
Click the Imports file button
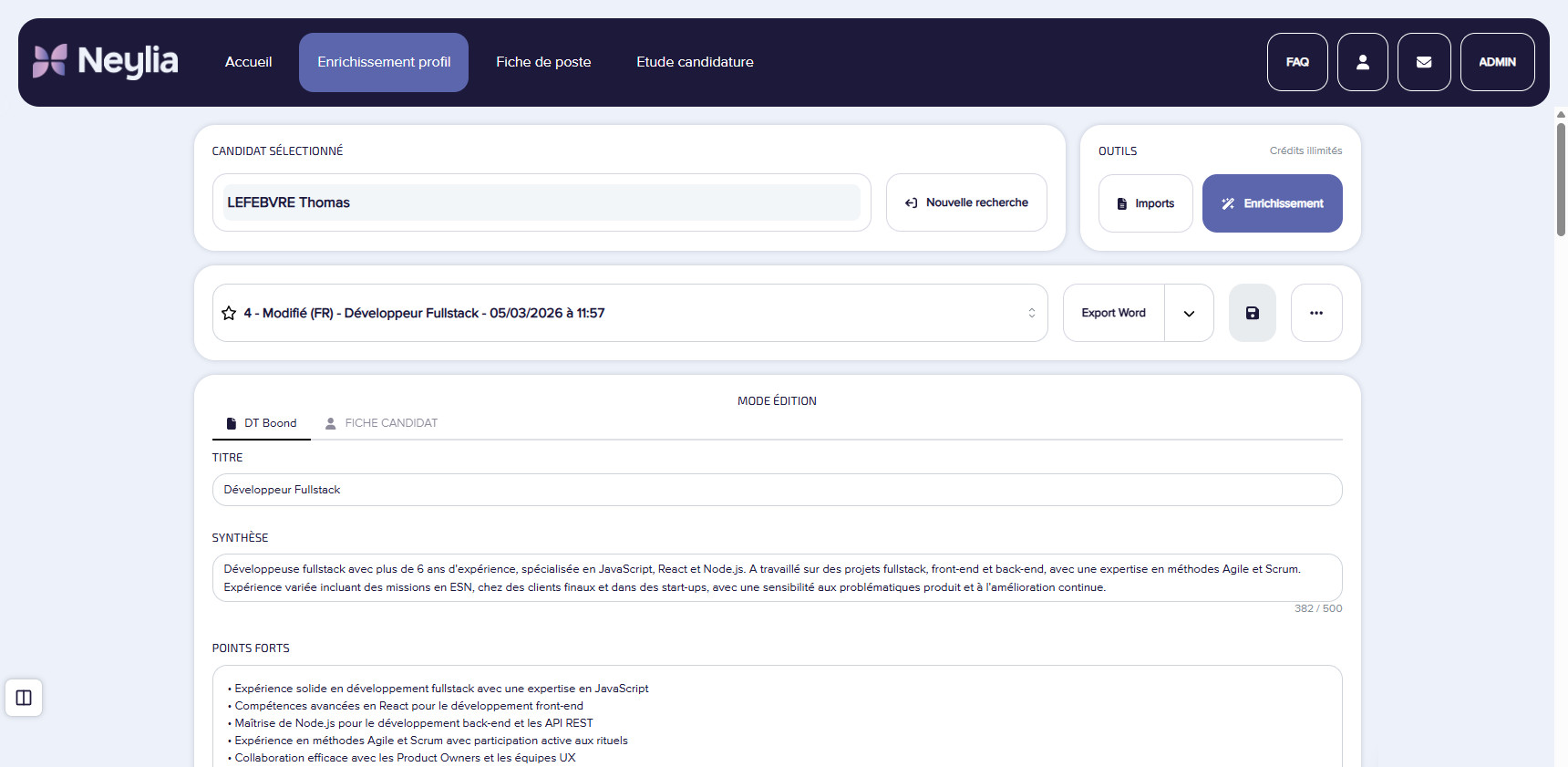(x=1145, y=203)
